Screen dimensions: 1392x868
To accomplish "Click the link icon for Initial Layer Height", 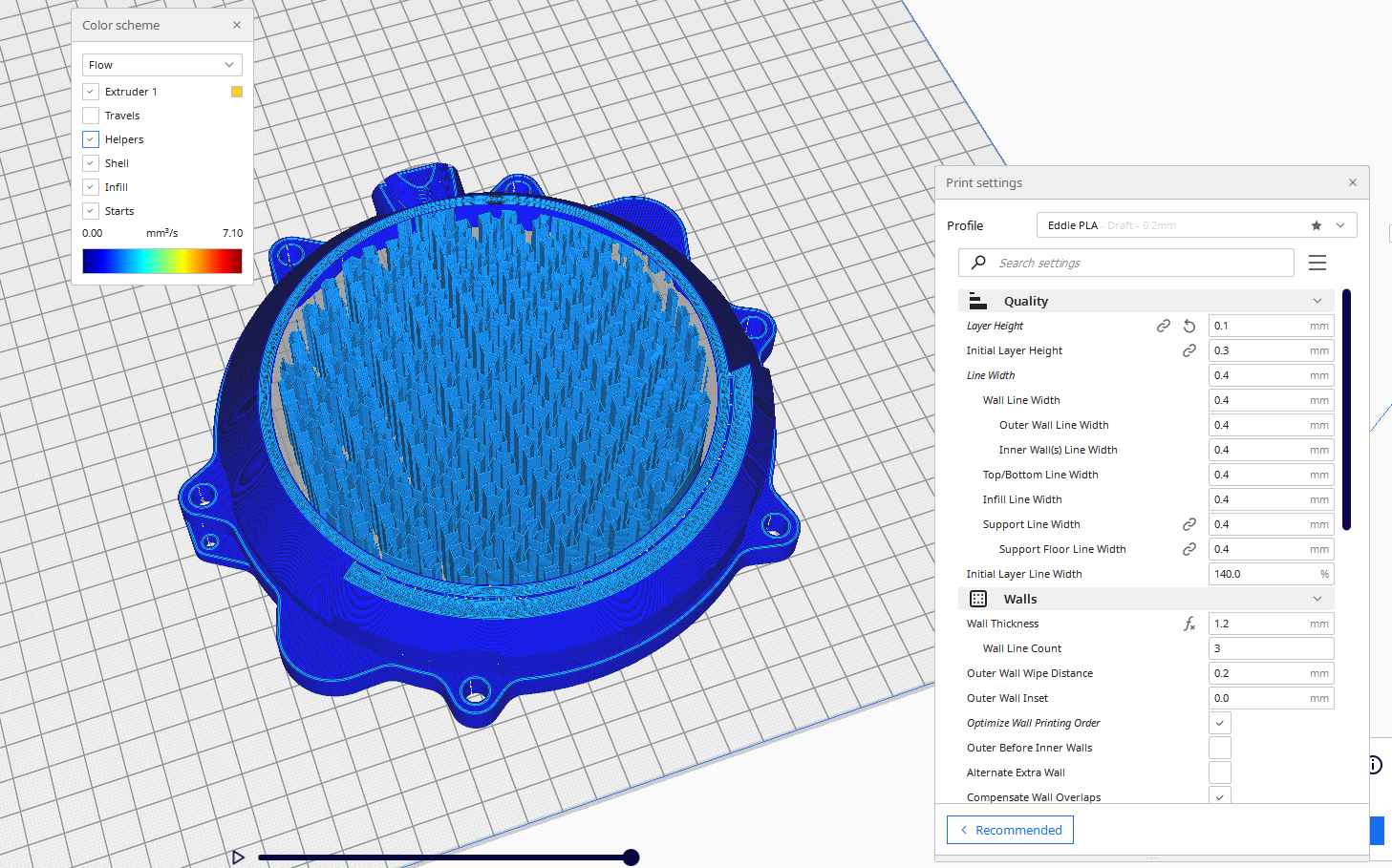I will (1189, 350).
